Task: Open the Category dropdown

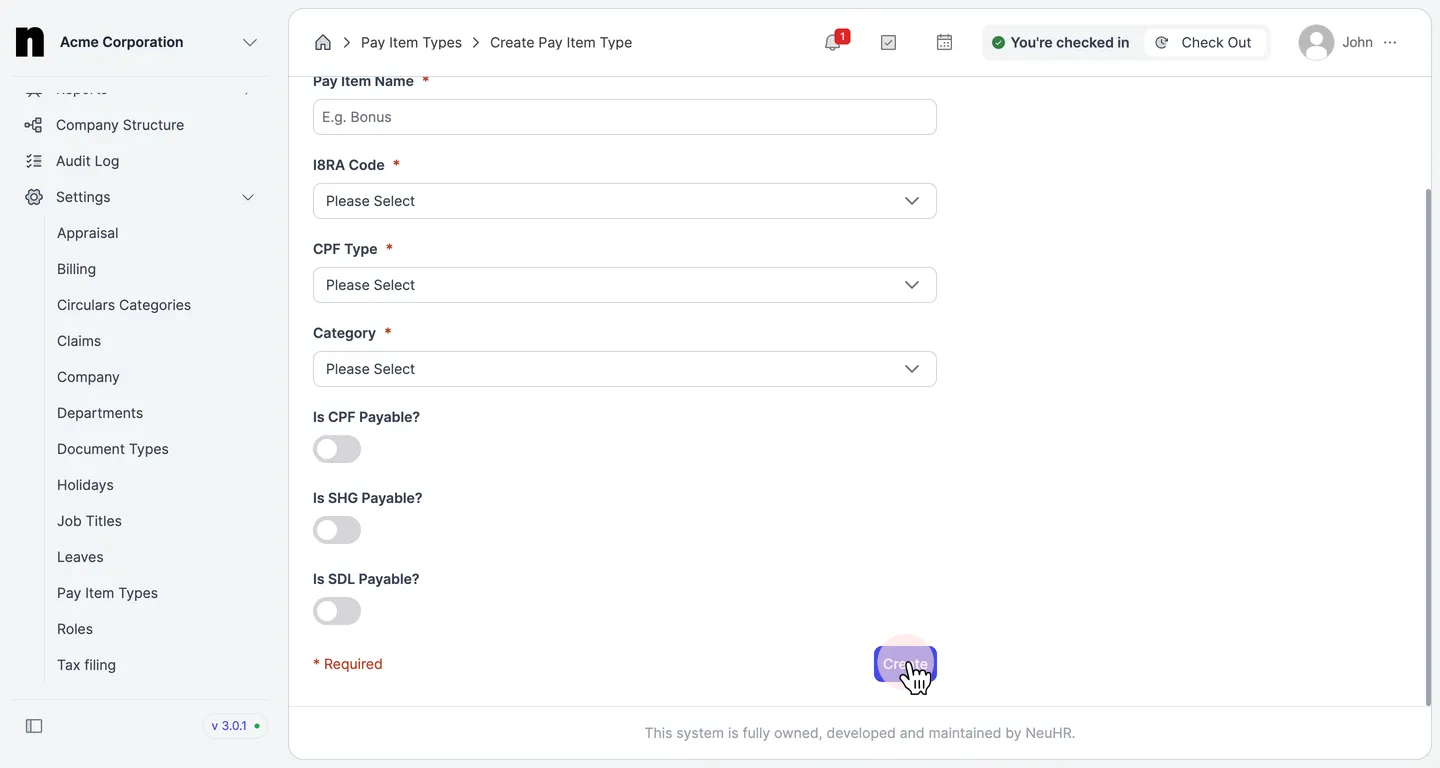Action: click(625, 369)
